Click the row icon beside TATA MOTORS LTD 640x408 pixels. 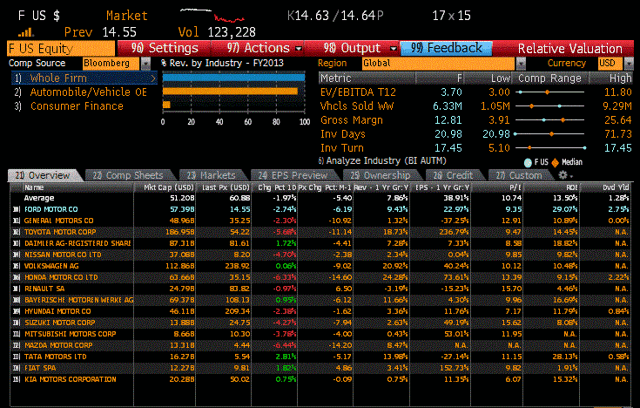[16, 357]
